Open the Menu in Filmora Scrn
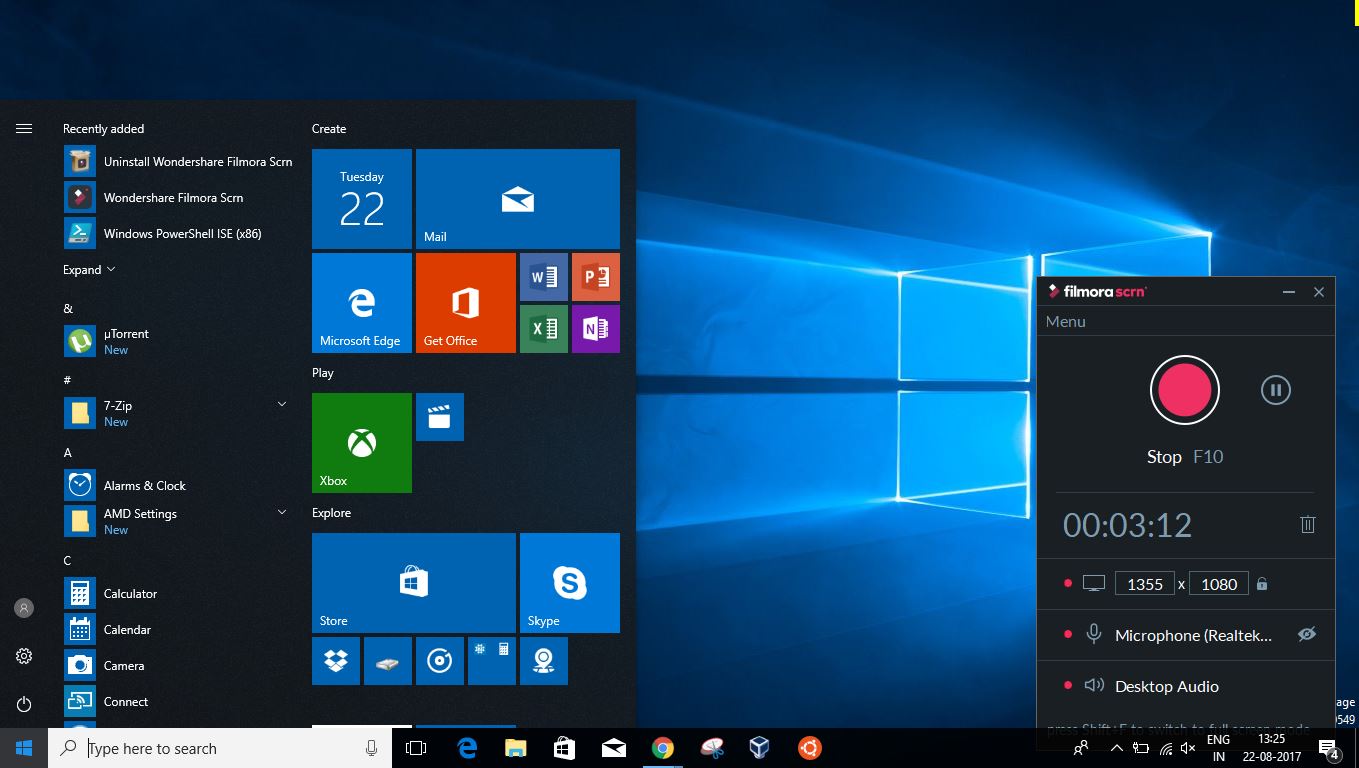The image size is (1359, 768). (1065, 321)
